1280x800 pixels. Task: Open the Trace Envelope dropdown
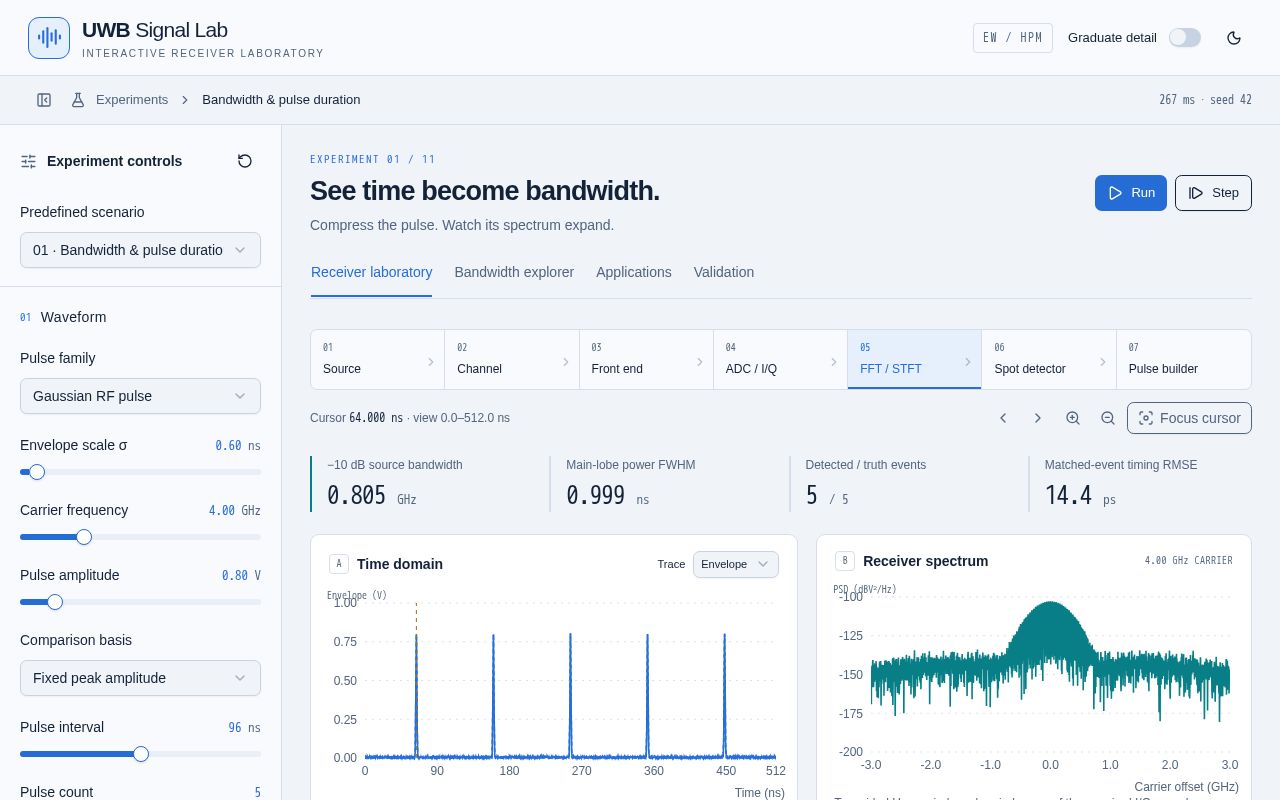click(x=736, y=564)
